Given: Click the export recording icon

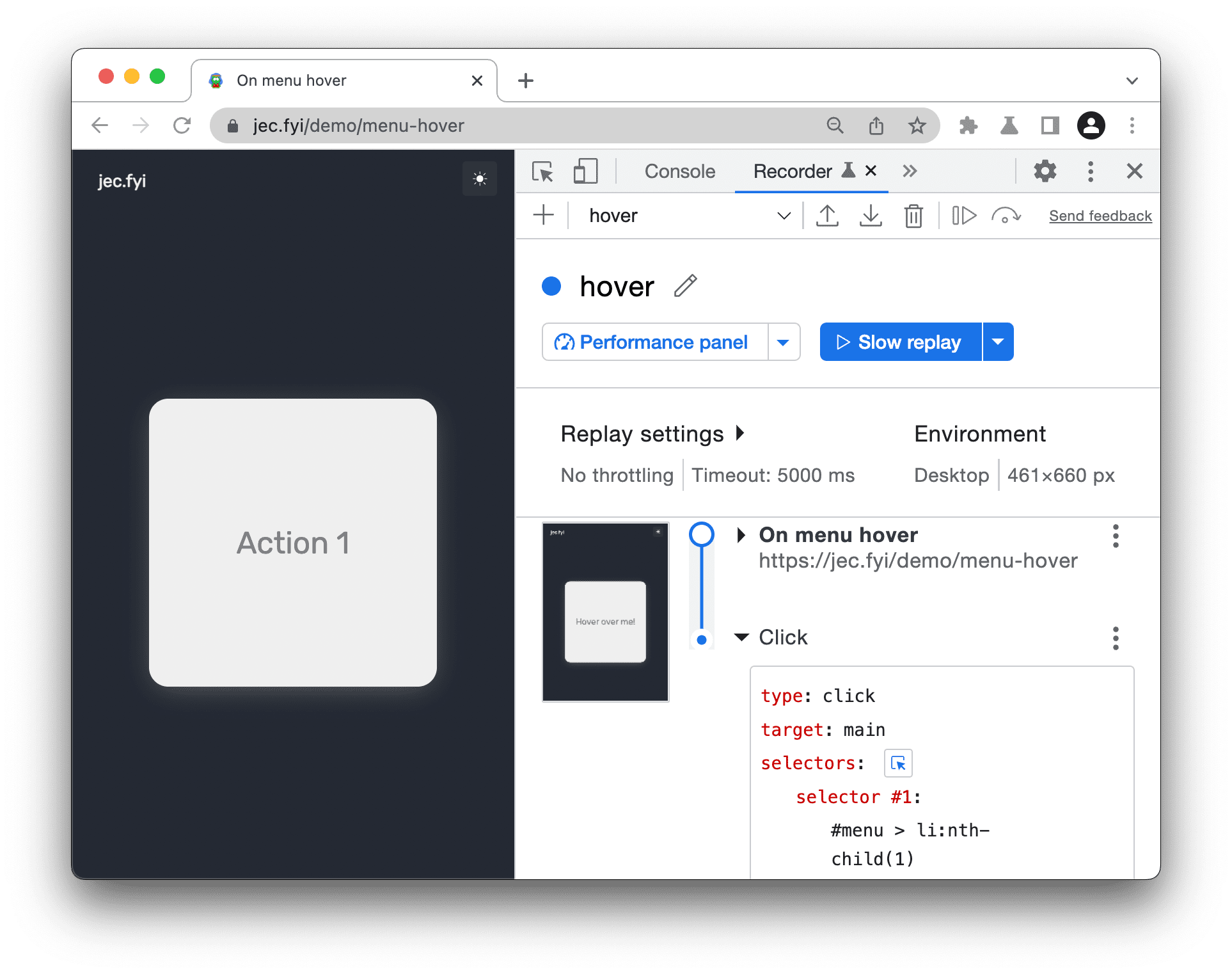Looking at the screenshot, I should 828,217.
